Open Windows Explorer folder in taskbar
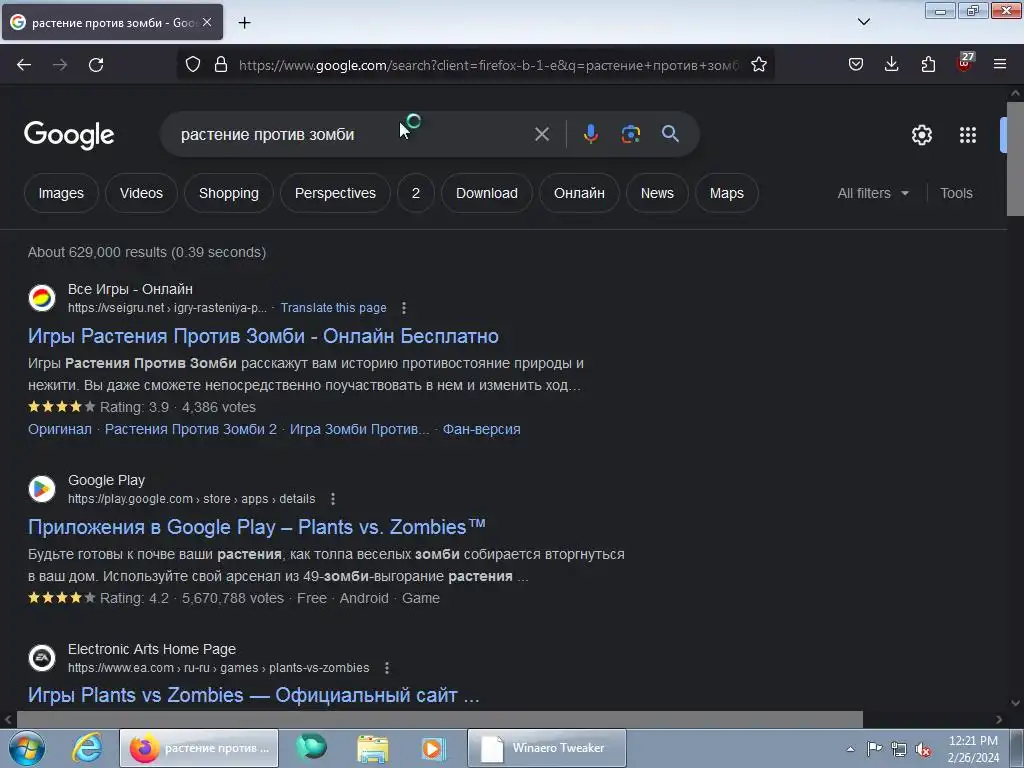This screenshot has height=768, width=1024. (372, 748)
